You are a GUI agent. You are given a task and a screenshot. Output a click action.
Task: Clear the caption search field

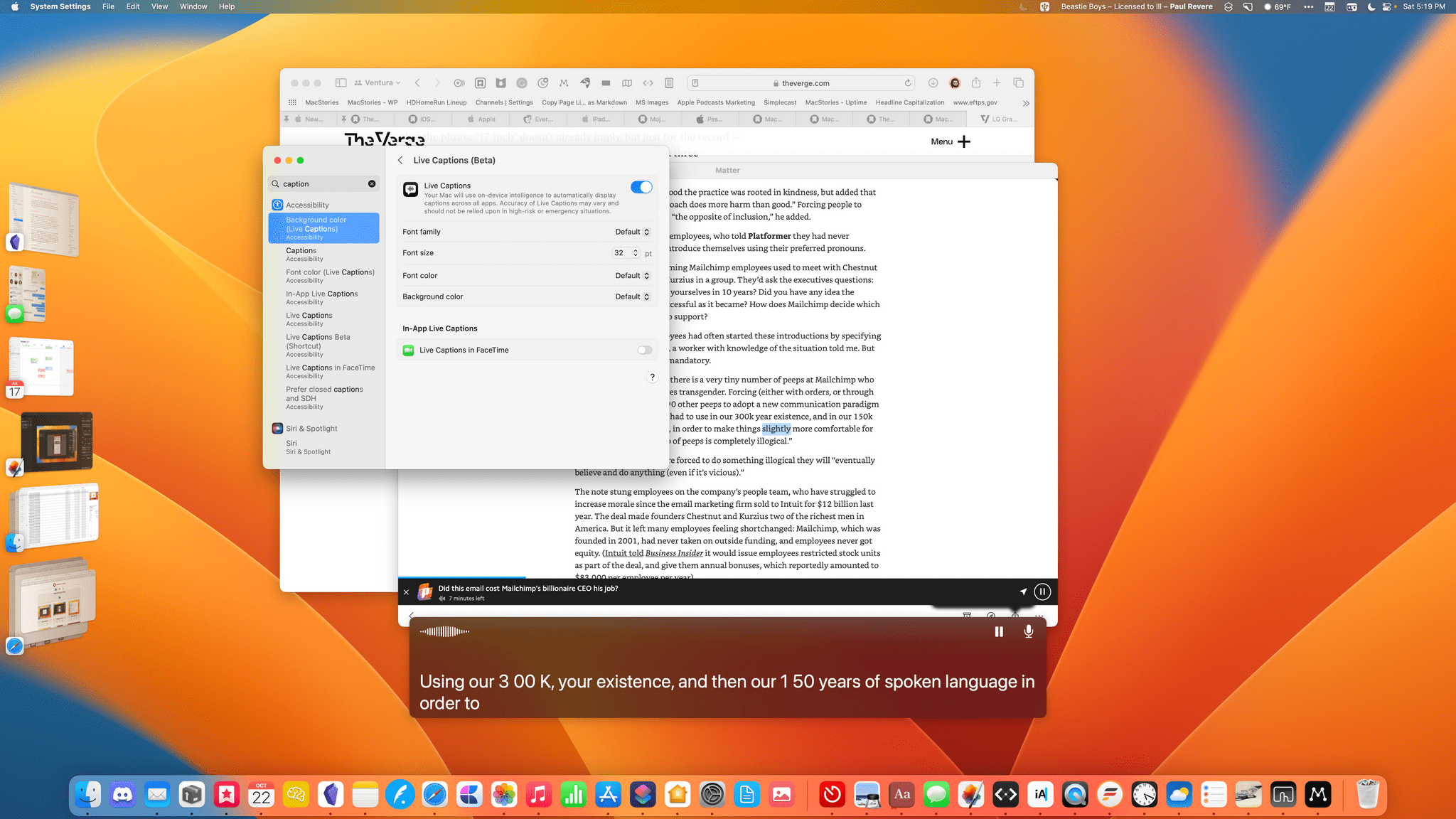[x=372, y=183]
